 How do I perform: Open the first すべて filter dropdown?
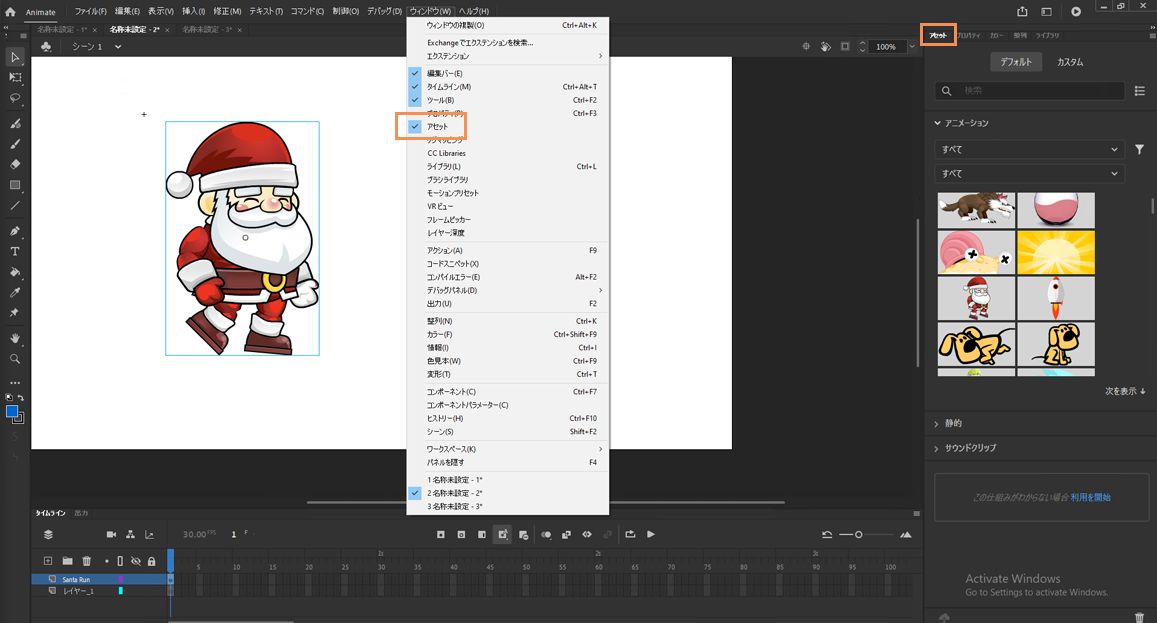pyautogui.click(x=1030, y=149)
